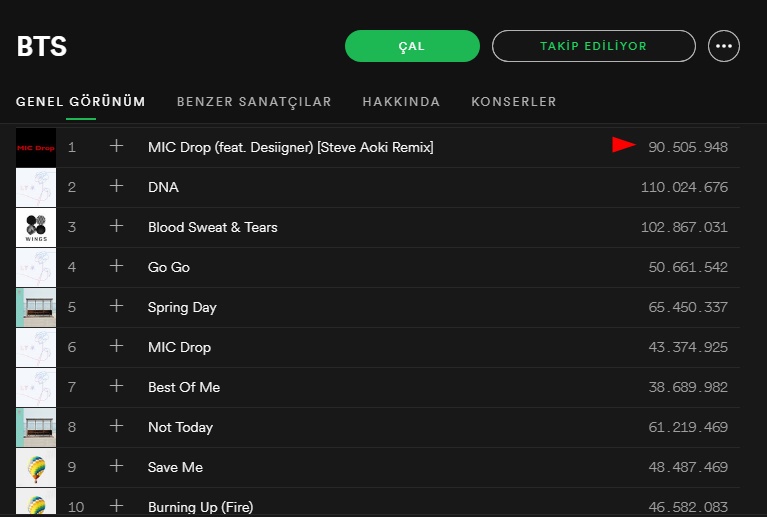Click the MIC Drop album cover thumbnail
Screen dimensions: 767x517
36,148
